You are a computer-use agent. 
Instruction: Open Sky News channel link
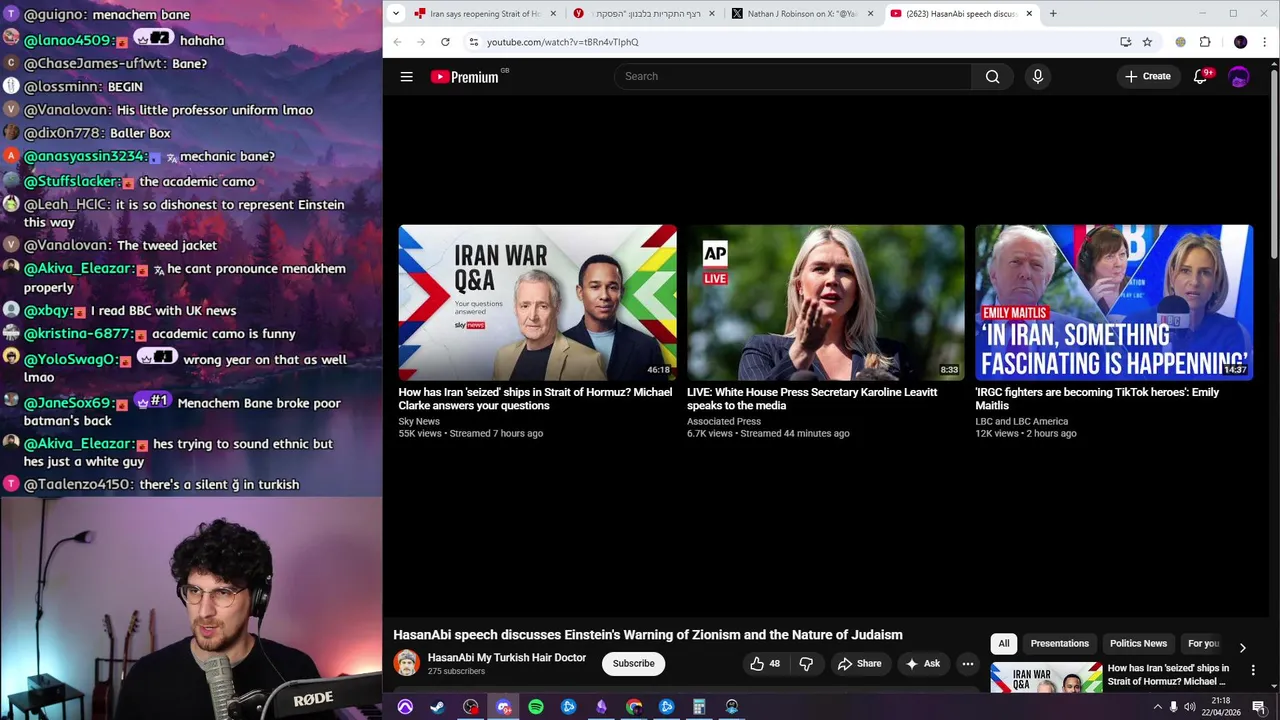[419, 421]
